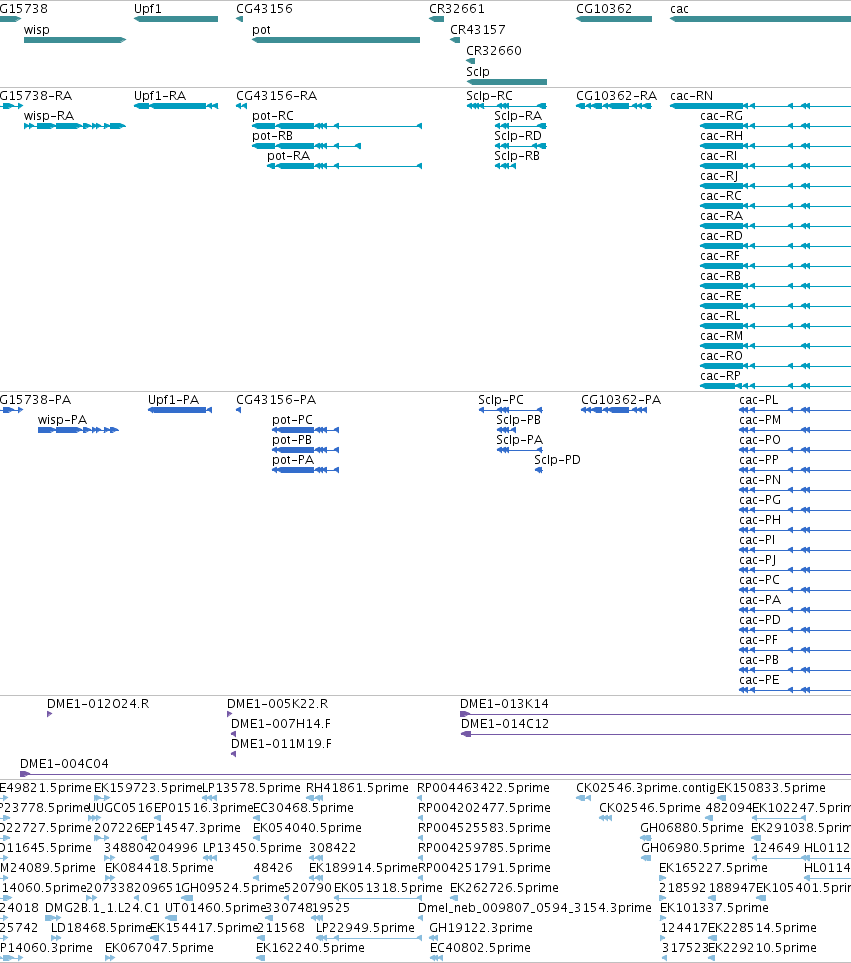Open the EC40802.5prime EST label
The height and width of the screenshot is (963, 851).
click(x=480, y=948)
